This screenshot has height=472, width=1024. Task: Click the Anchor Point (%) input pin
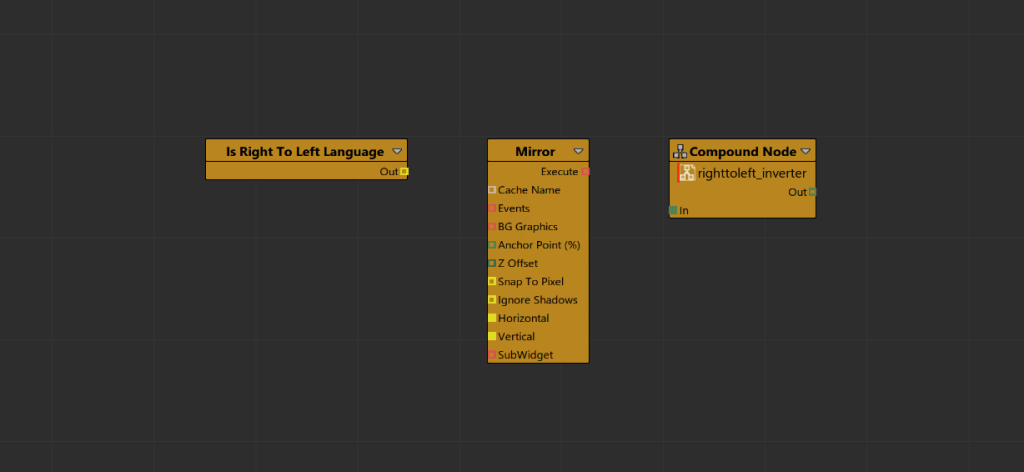pyautogui.click(x=492, y=245)
